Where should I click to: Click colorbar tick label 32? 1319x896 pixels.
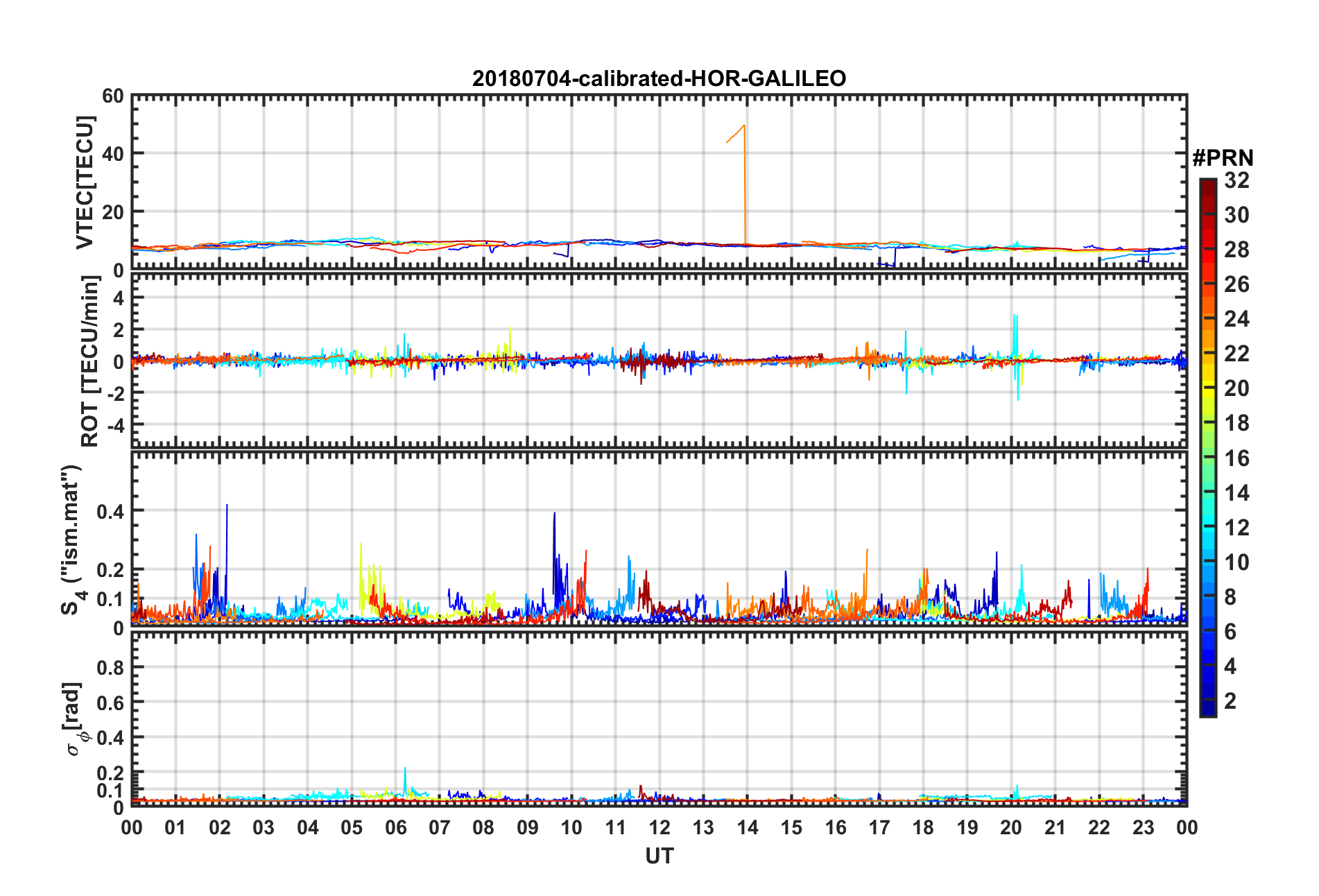1236,180
